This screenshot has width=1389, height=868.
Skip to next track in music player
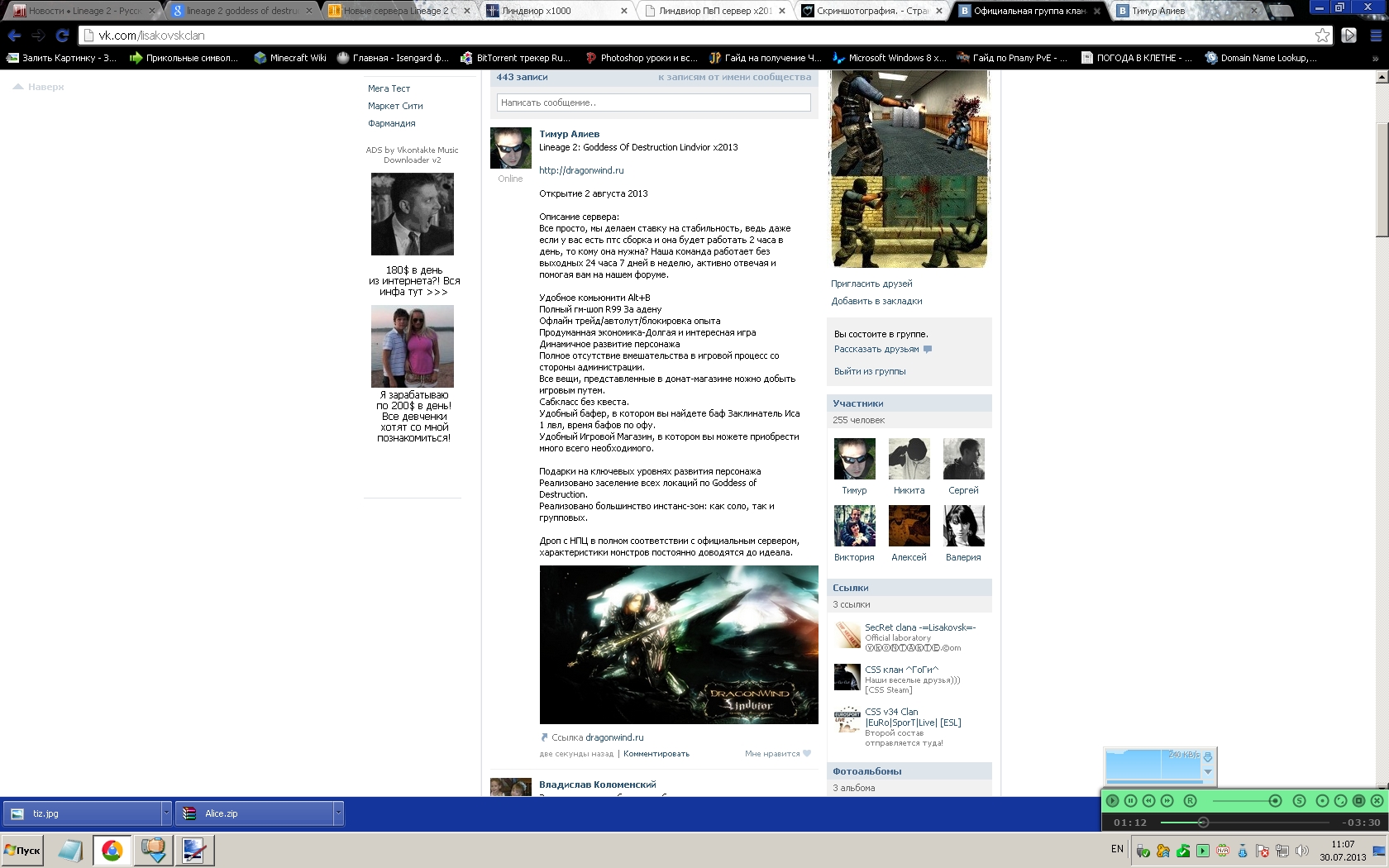1167,800
